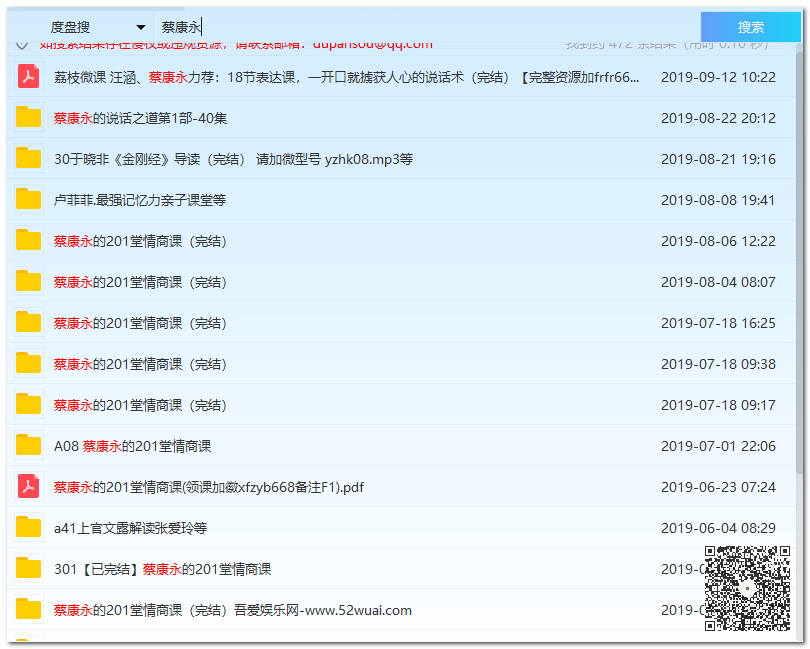Open result 荔枝微课 汪涵、蔡康永力荐
The image size is (810, 649).
point(346,77)
